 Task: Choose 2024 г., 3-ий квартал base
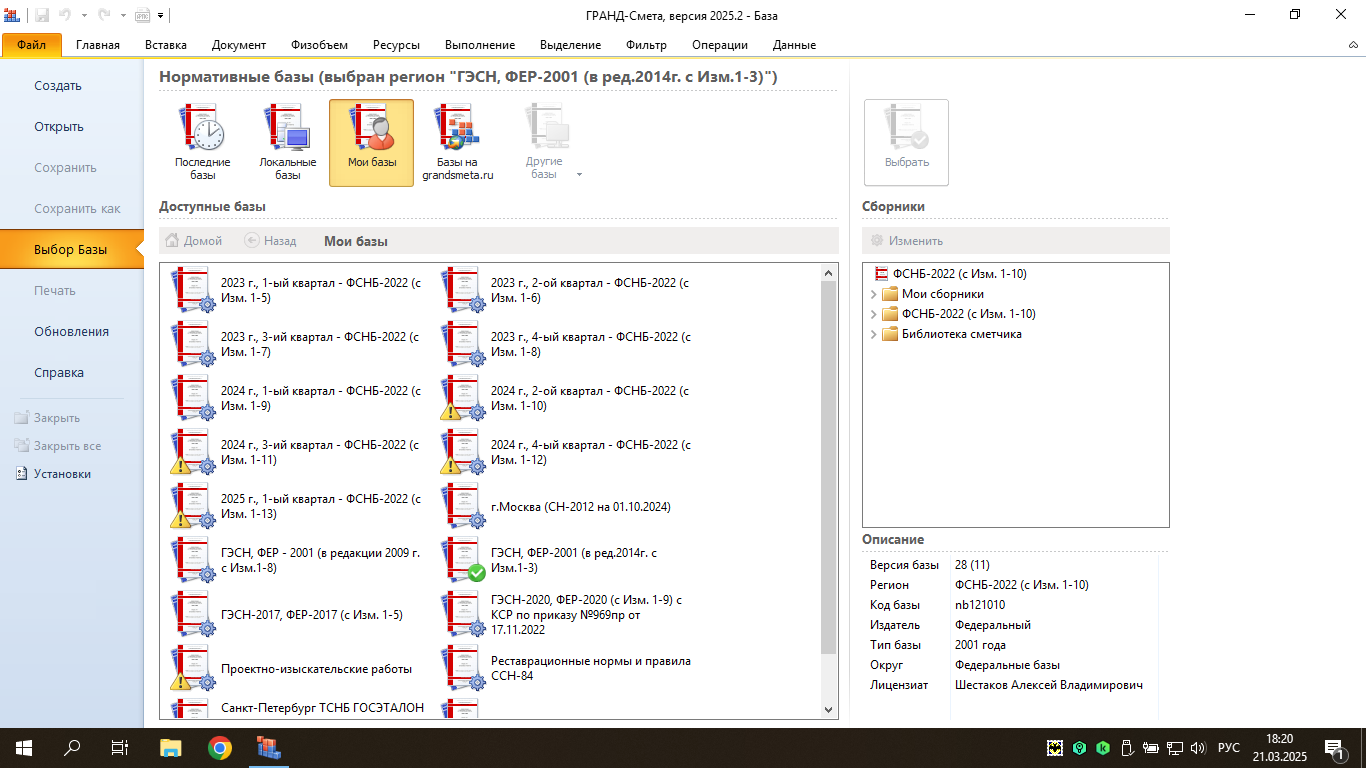point(297,452)
